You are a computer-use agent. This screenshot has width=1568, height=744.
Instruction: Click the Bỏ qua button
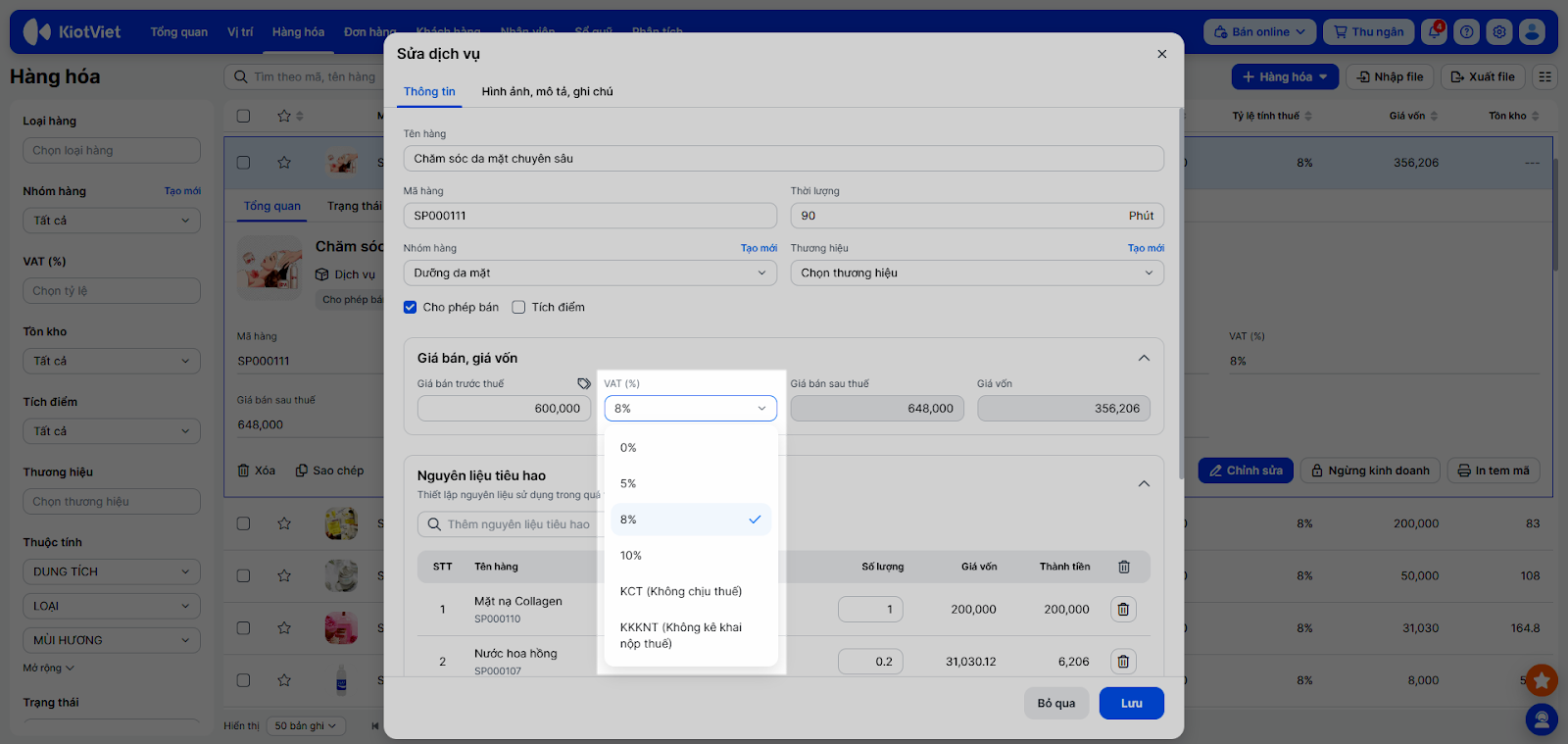coord(1056,703)
